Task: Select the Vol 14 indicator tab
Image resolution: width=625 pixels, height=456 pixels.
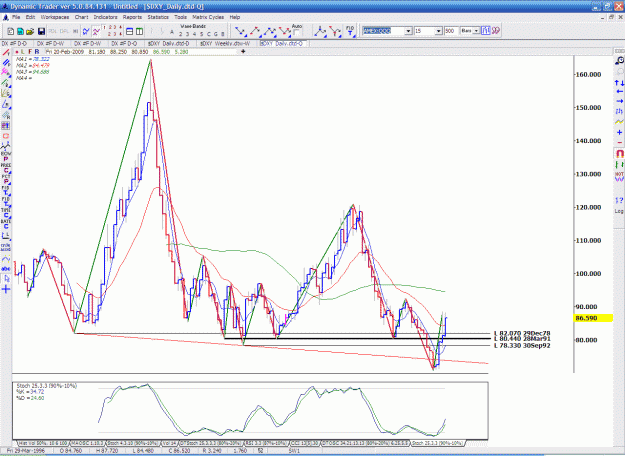Action: 169,443
